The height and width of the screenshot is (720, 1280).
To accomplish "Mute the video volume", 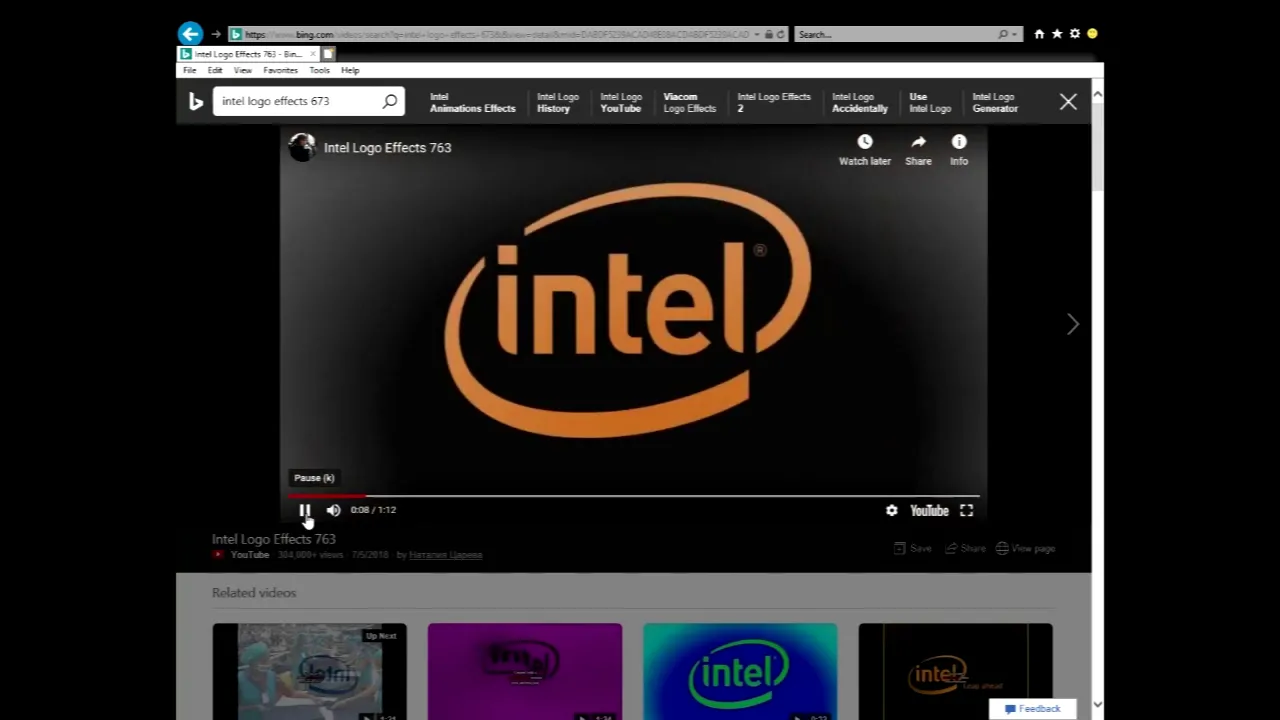I will 333,510.
